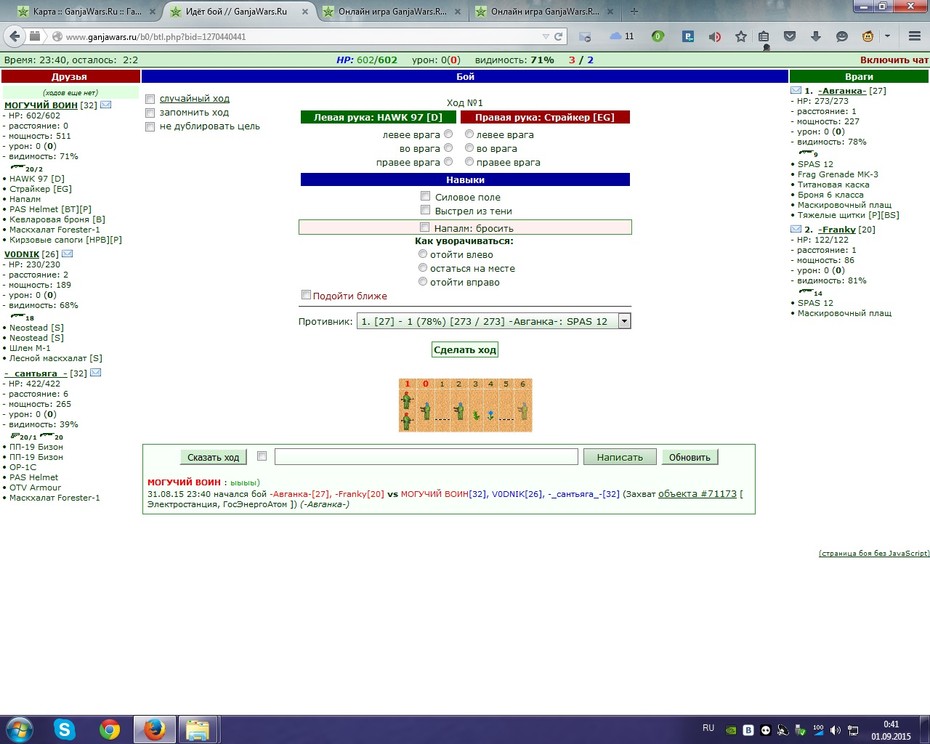Image resolution: width=930 pixels, height=744 pixels.
Task: Open 'V0DNIK' profile link
Action: (x=22, y=254)
